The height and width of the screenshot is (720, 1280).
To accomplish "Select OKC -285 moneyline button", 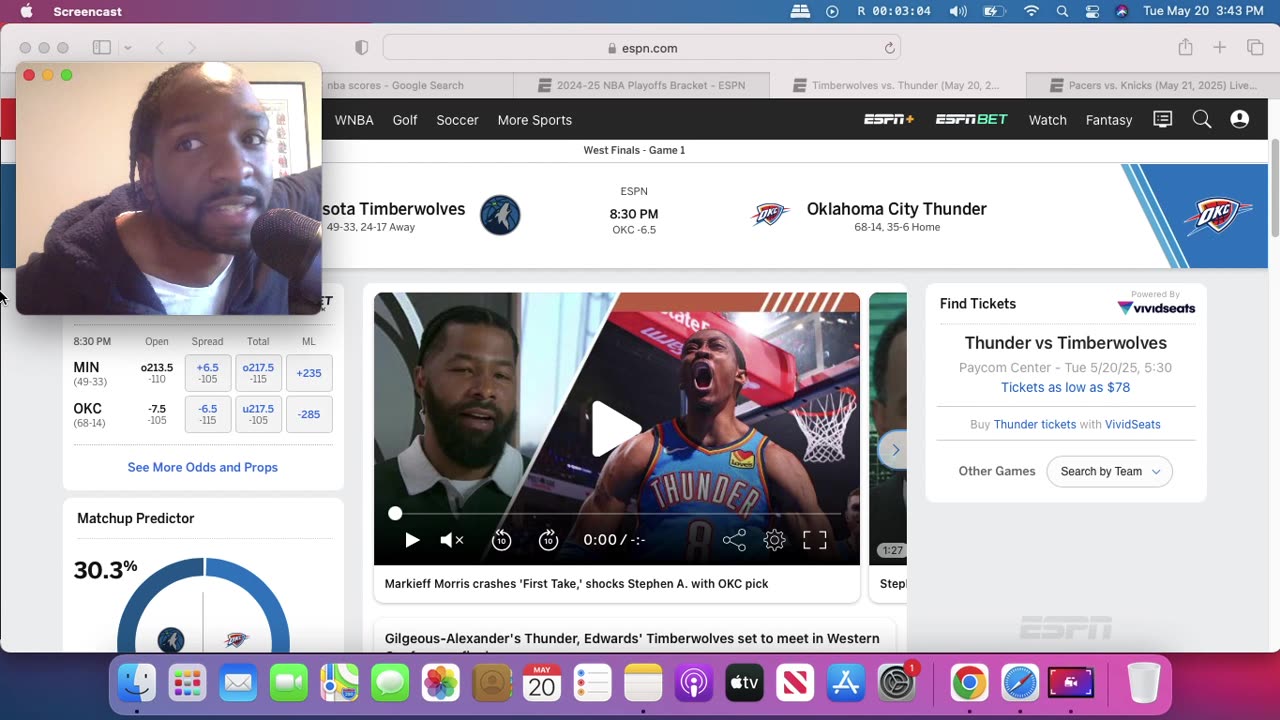I will (309, 414).
